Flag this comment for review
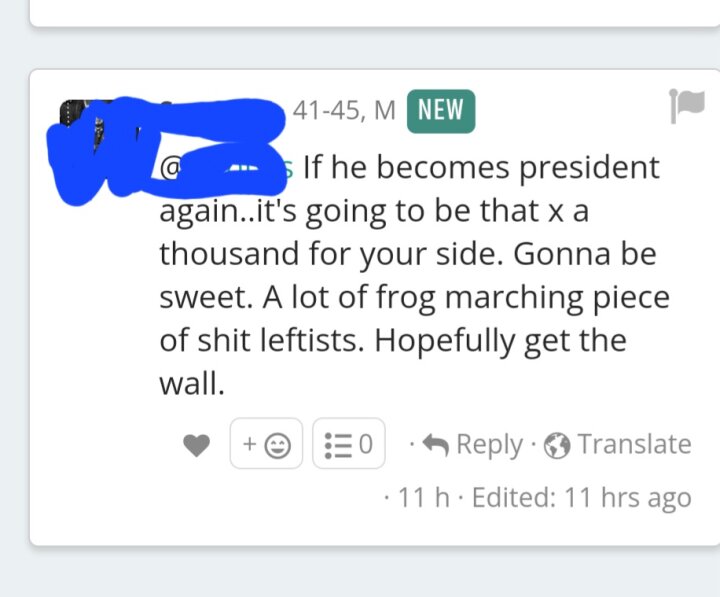 [686, 106]
